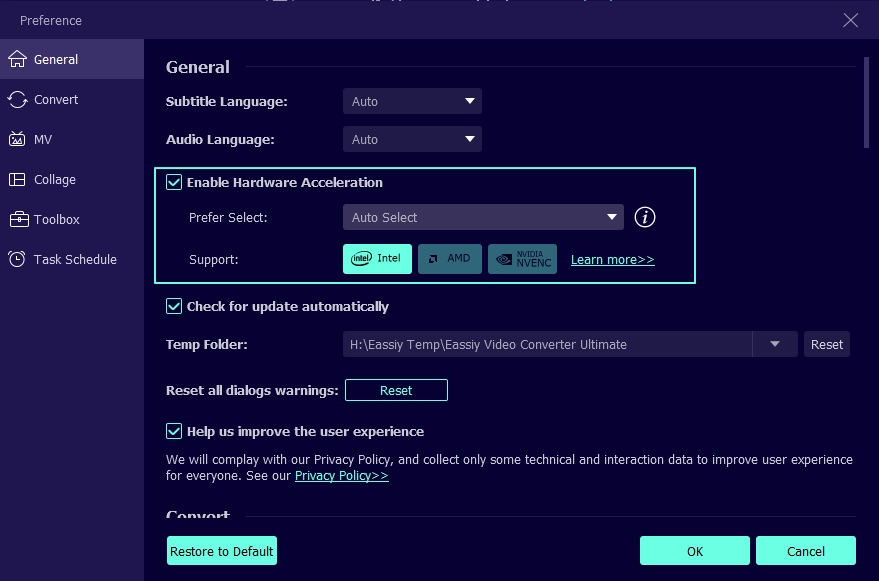Click the MV television icon
Viewport: 879px width, 581px height.
(x=17, y=139)
